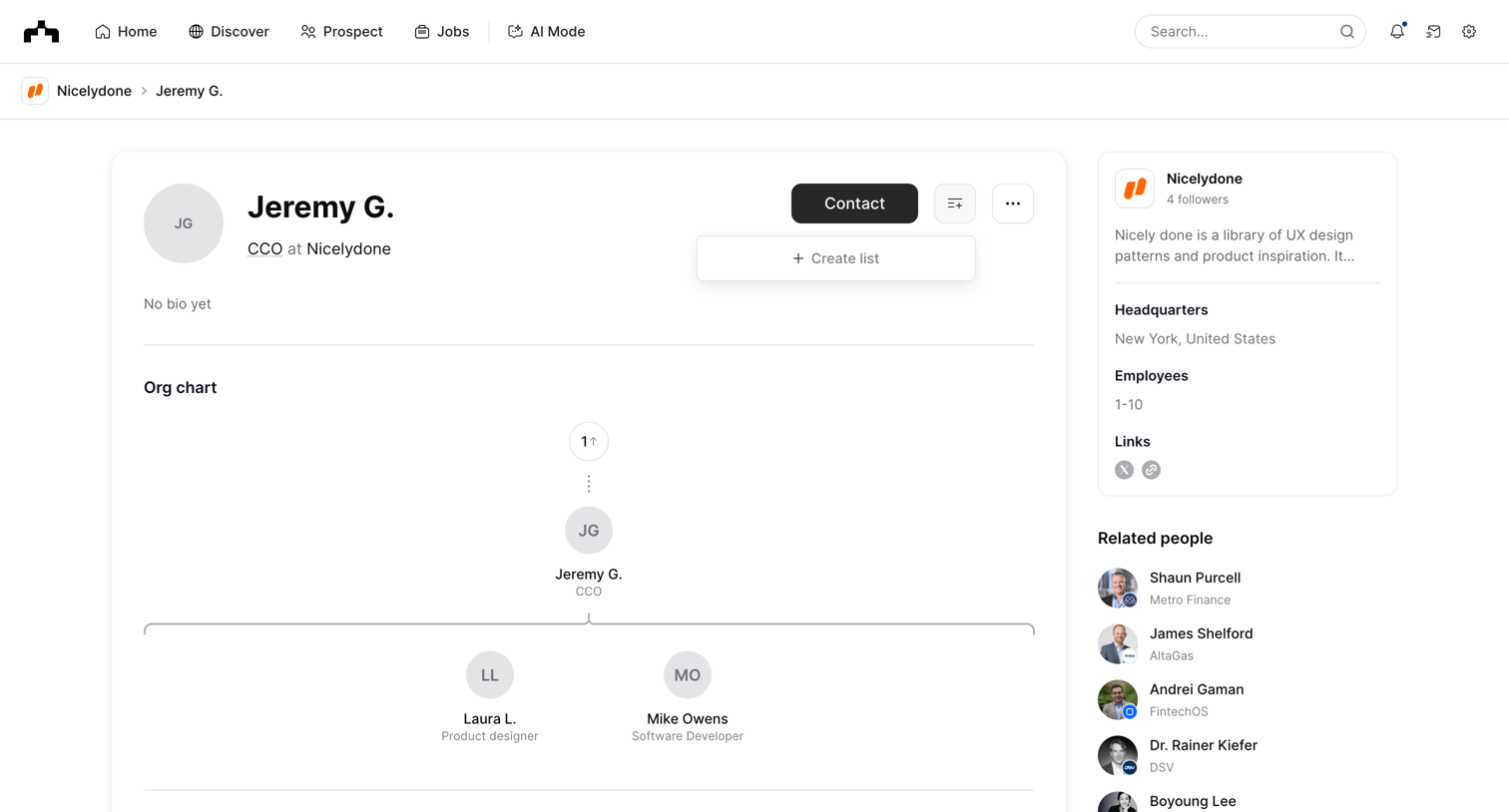The height and width of the screenshot is (812, 1509).
Task: Click the Nicelydone logo in the breadcrumb
Action: point(35,91)
